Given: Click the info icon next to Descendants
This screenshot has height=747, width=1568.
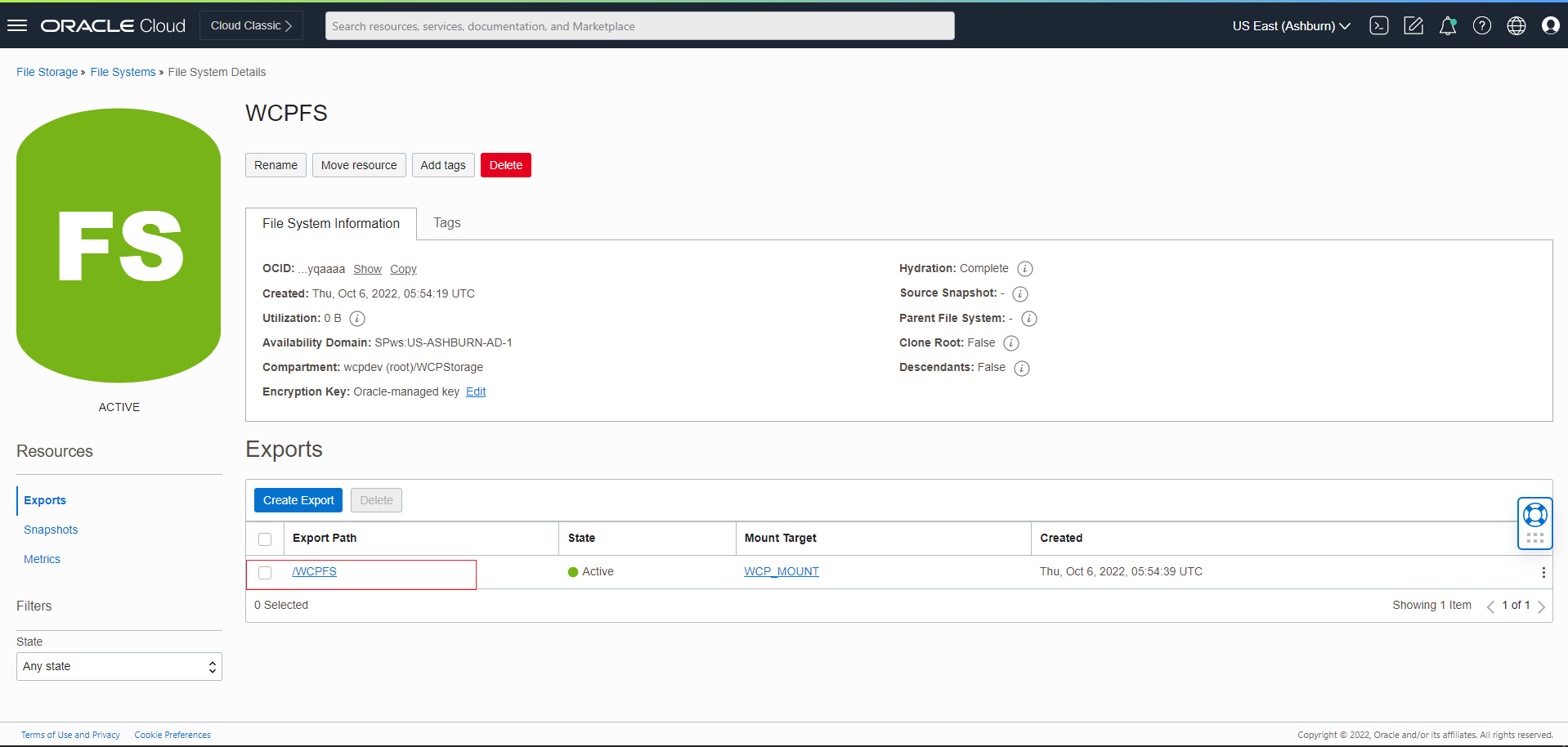Looking at the screenshot, I should pyautogui.click(x=1022, y=368).
